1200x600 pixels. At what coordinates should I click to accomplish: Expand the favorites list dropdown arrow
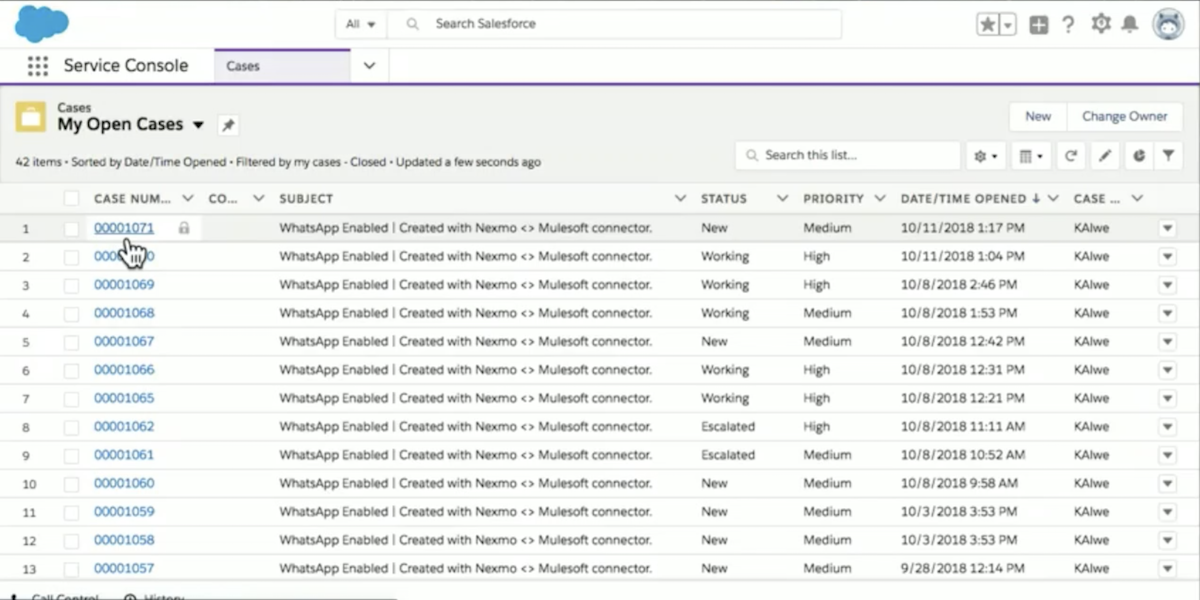[1008, 25]
